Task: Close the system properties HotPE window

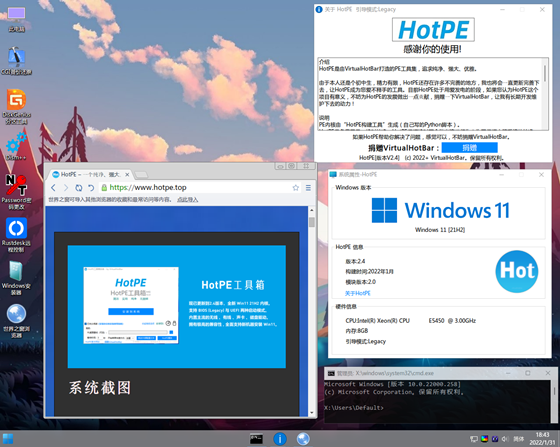Action: (541, 175)
